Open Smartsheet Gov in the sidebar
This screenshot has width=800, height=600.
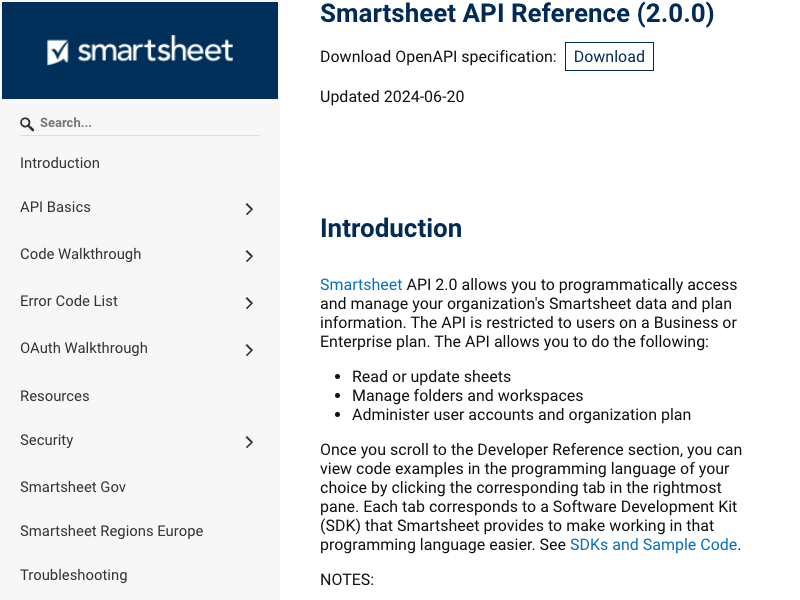(x=73, y=487)
